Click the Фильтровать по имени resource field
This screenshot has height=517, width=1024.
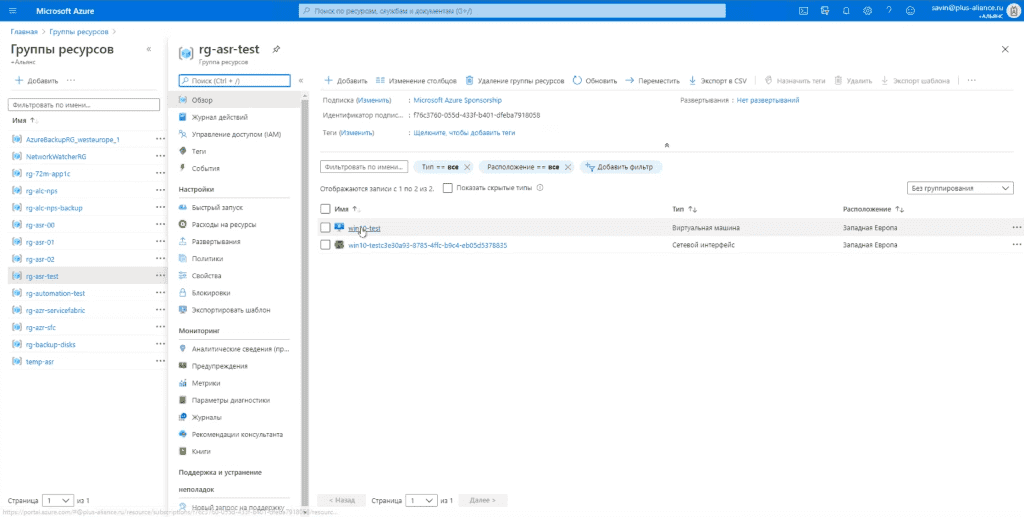(x=364, y=167)
